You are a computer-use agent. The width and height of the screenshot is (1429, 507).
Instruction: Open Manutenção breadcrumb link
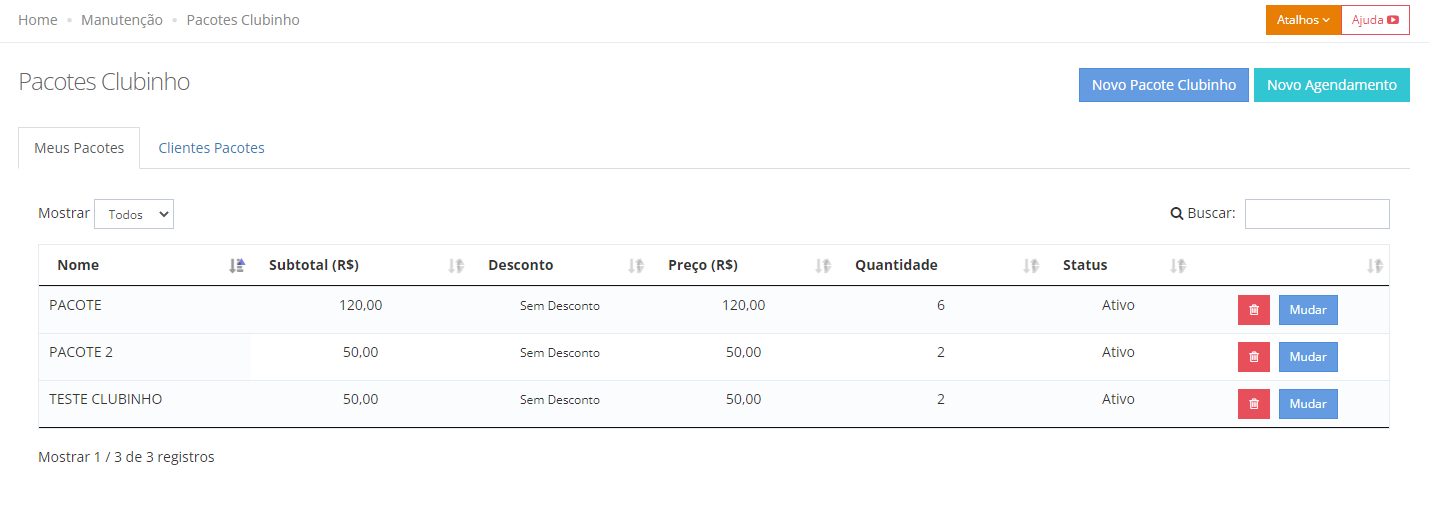click(x=122, y=20)
